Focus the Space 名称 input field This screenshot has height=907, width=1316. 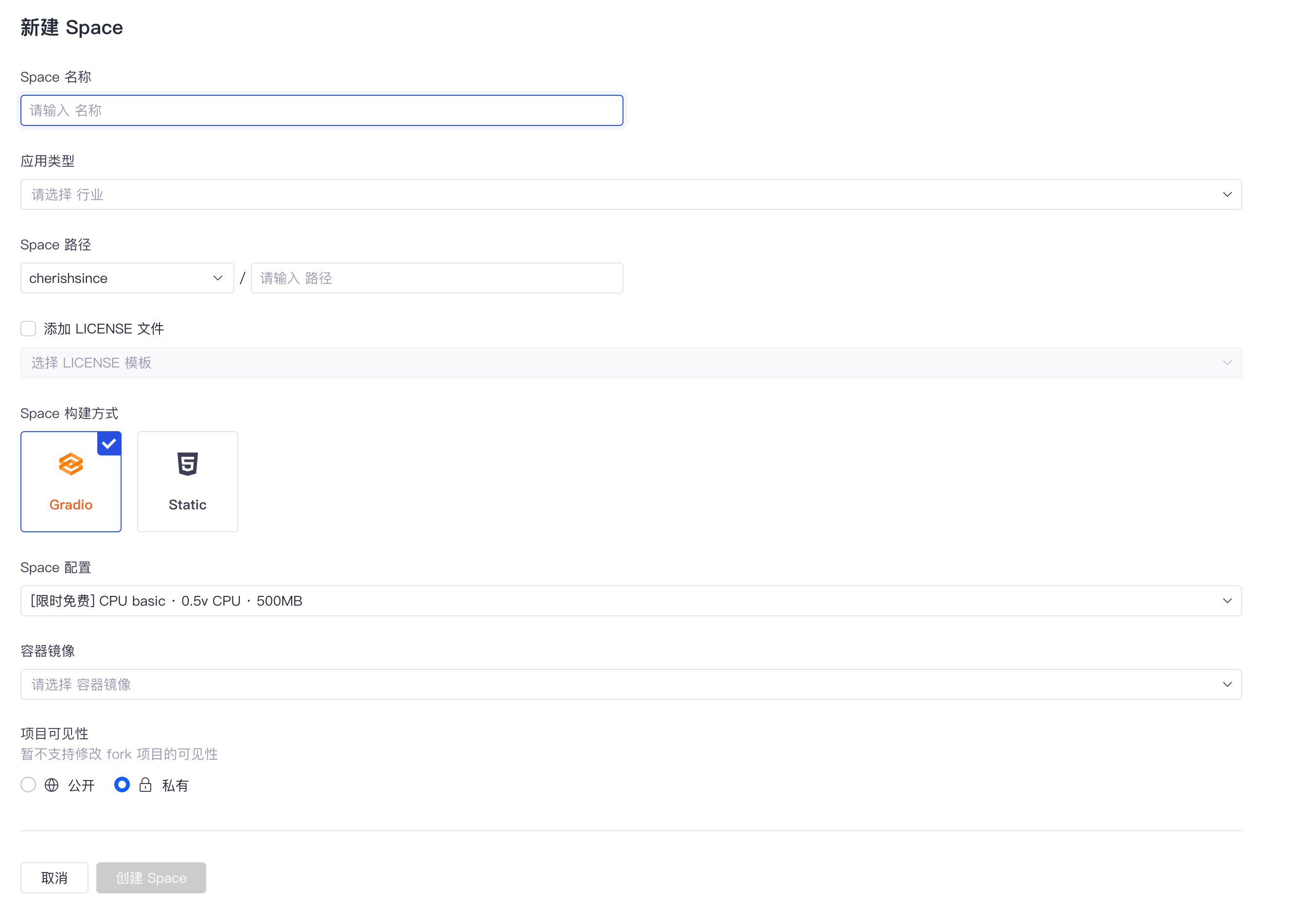click(x=322, y=110)
